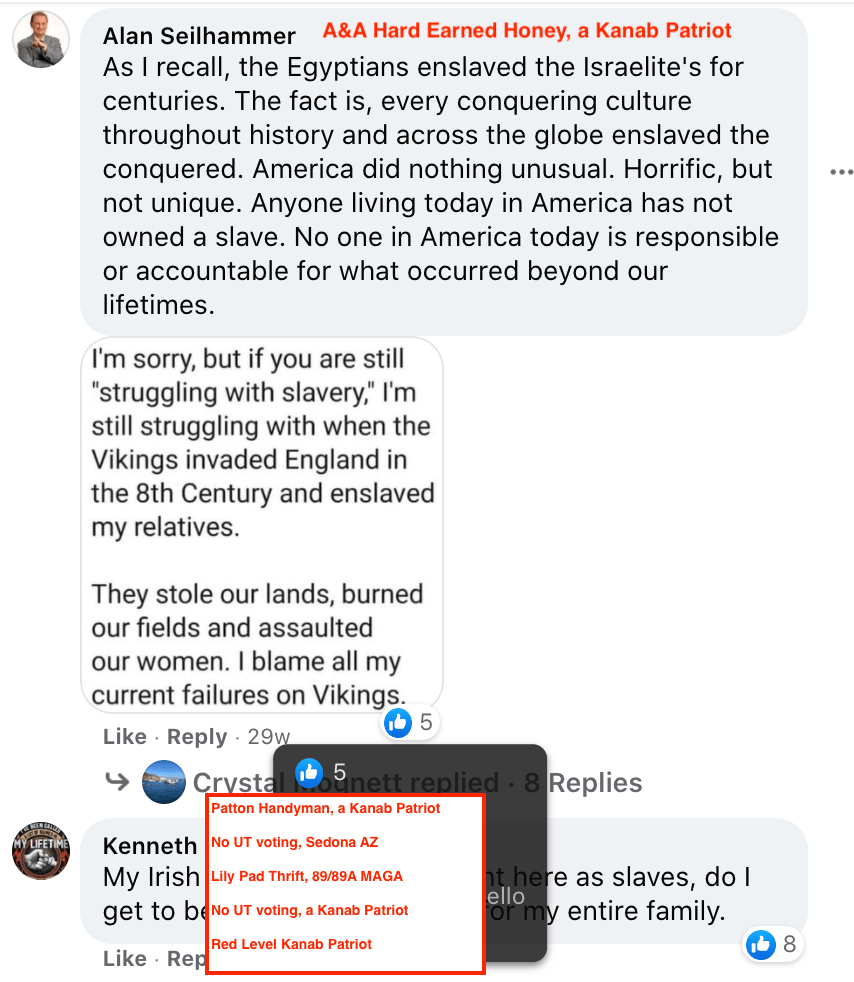
Task: Click Crystal Modnett's small avatar
Action: (163, 782)
